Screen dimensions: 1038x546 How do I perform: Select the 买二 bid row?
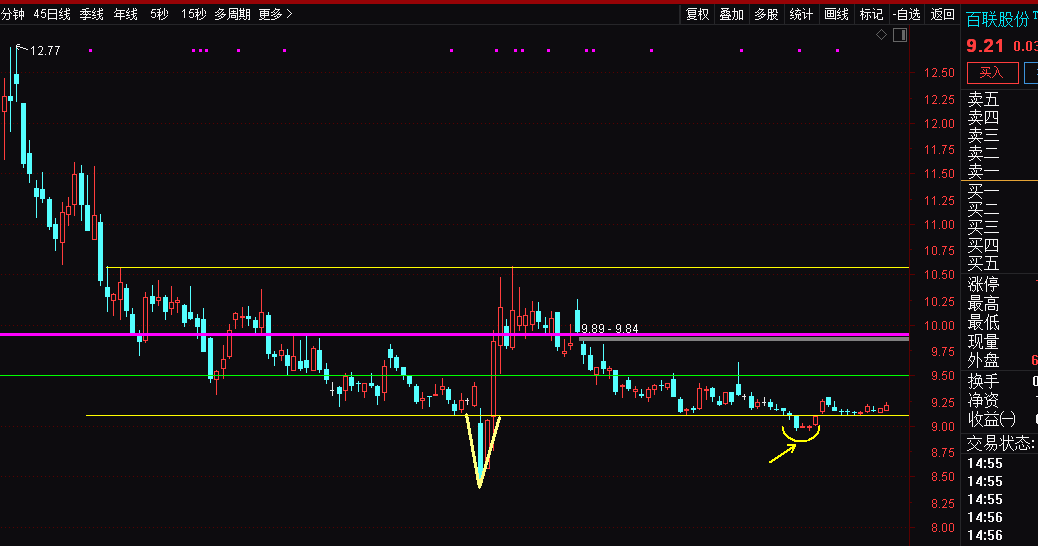point(983,210)
